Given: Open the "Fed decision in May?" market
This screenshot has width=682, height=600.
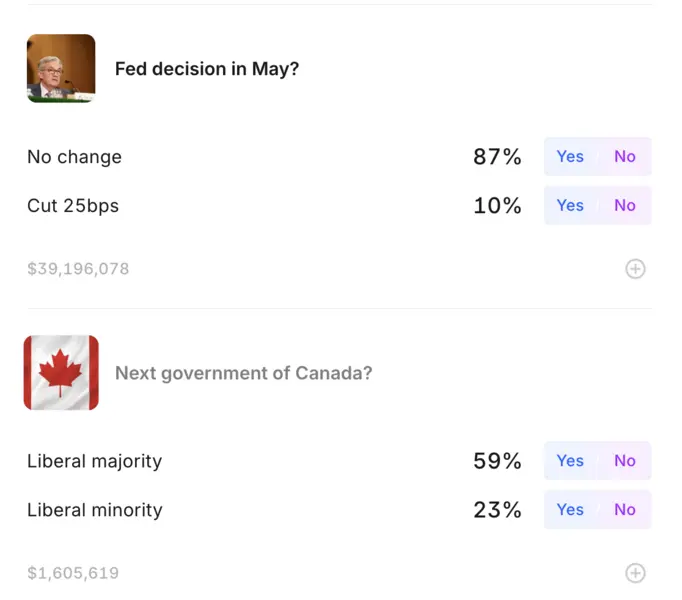Looking at the screenshot, I should pyautogui.click(x=207, y=69).
